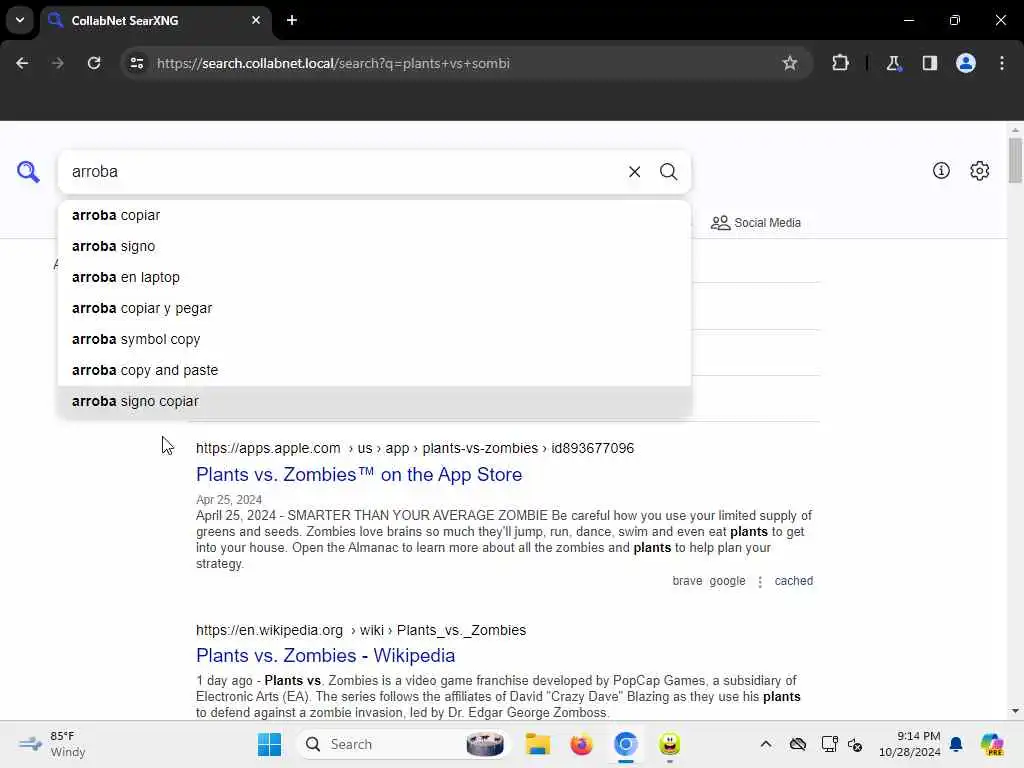Switch to Chrome taskbar icon

(625, 744)
